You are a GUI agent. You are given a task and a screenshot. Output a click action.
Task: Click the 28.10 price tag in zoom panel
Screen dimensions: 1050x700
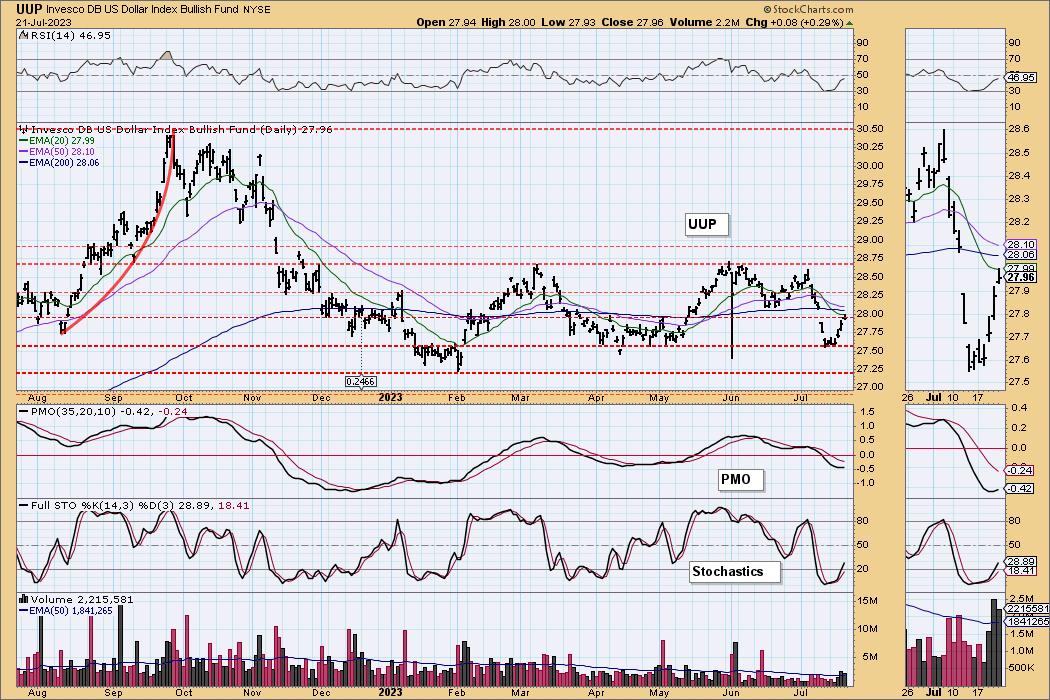coord(1022,244)
